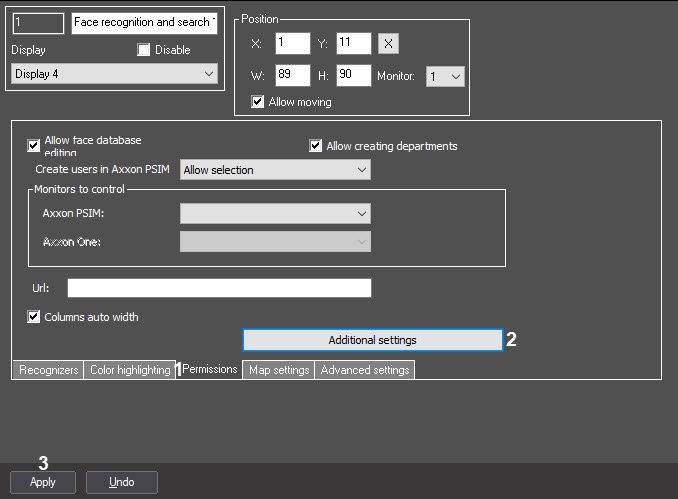Click the Undo button
Viewport: 678px width, 499px height.
click(122, 482)
